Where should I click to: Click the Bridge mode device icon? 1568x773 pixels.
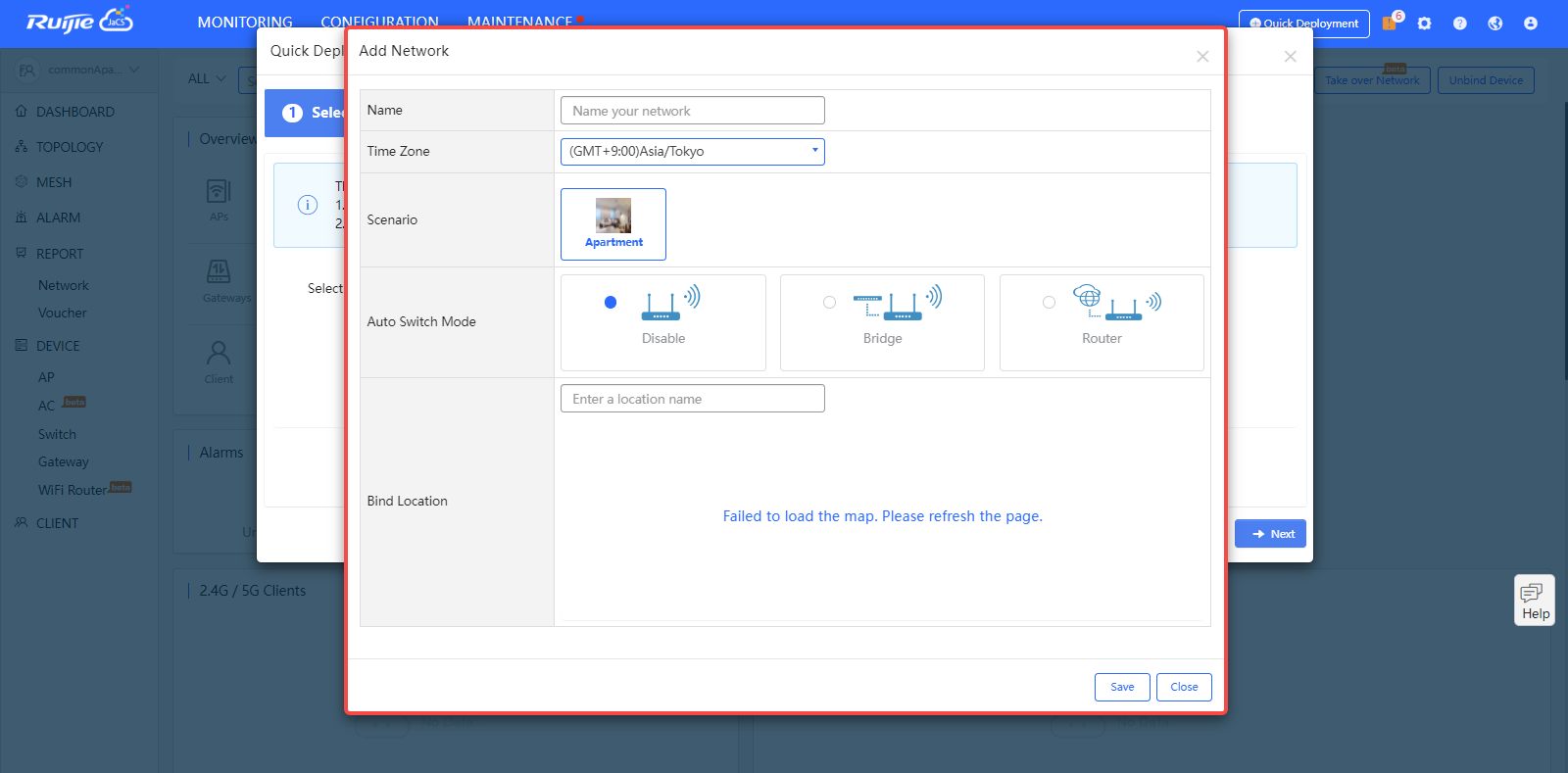[x=898, y=303]
